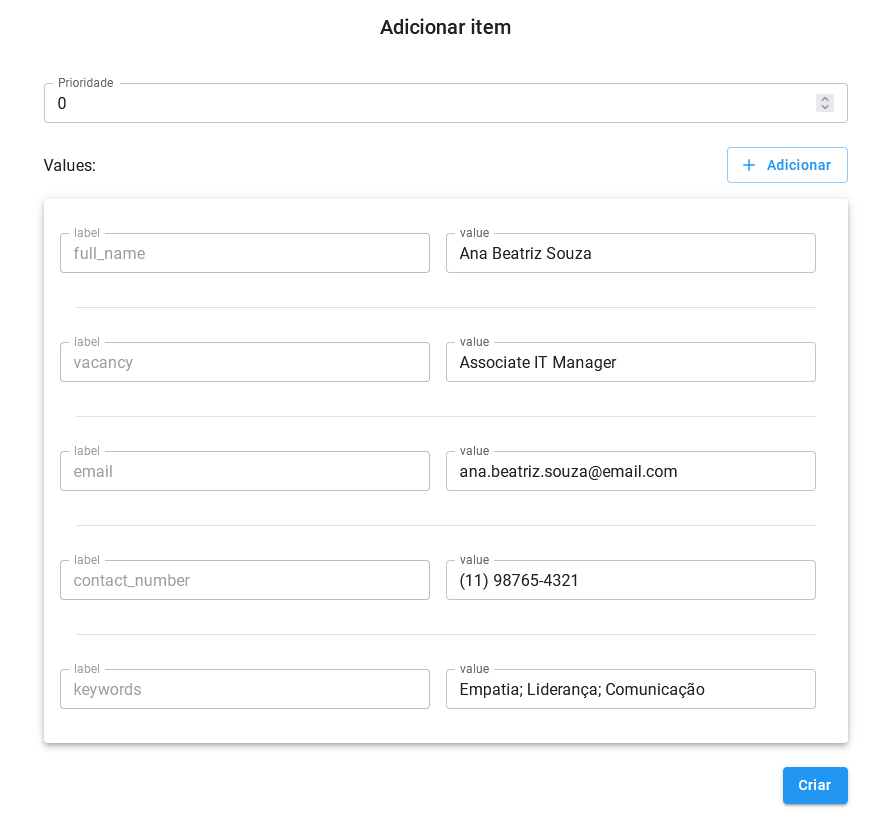Select the keywords label field
890x838 pixels.
click(x=244, y=689)
